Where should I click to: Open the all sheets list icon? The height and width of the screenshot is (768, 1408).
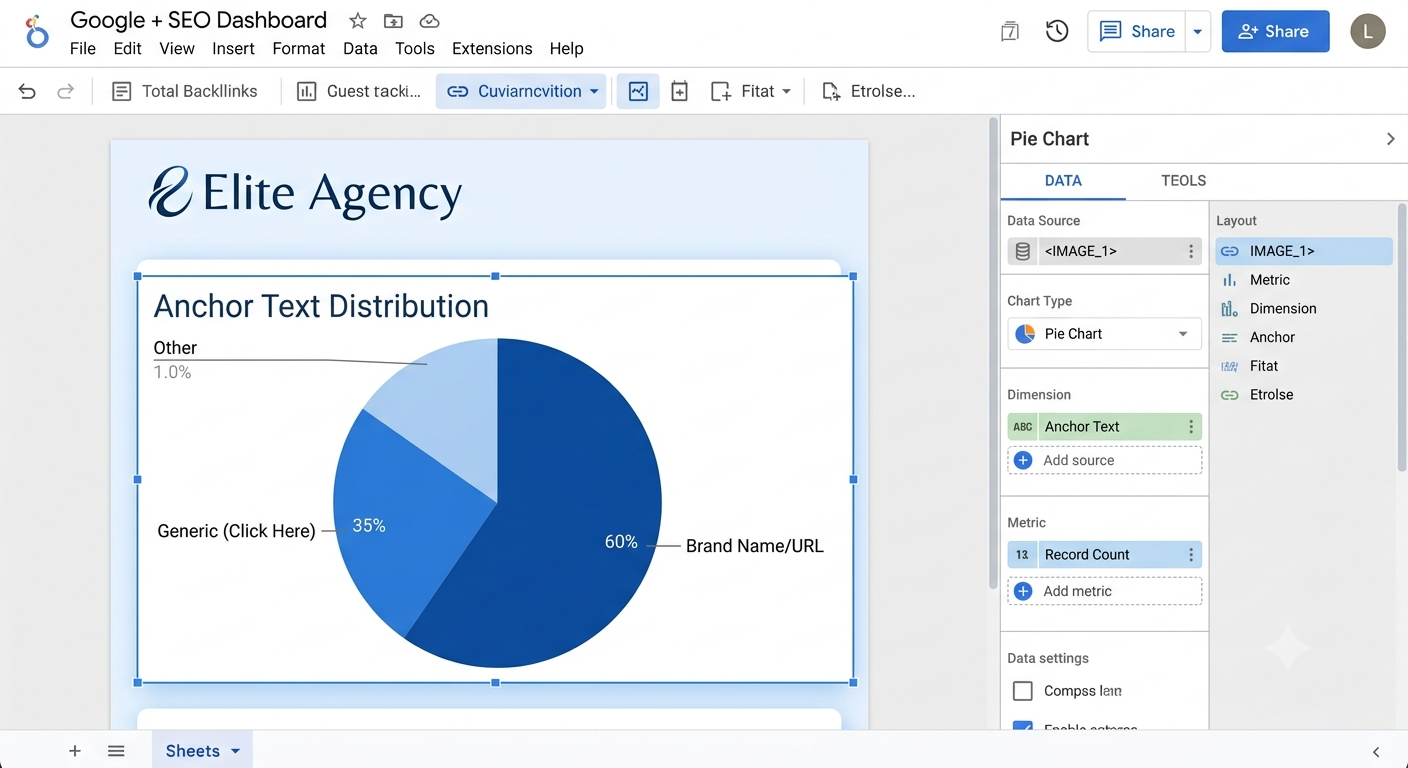point(116,751)
